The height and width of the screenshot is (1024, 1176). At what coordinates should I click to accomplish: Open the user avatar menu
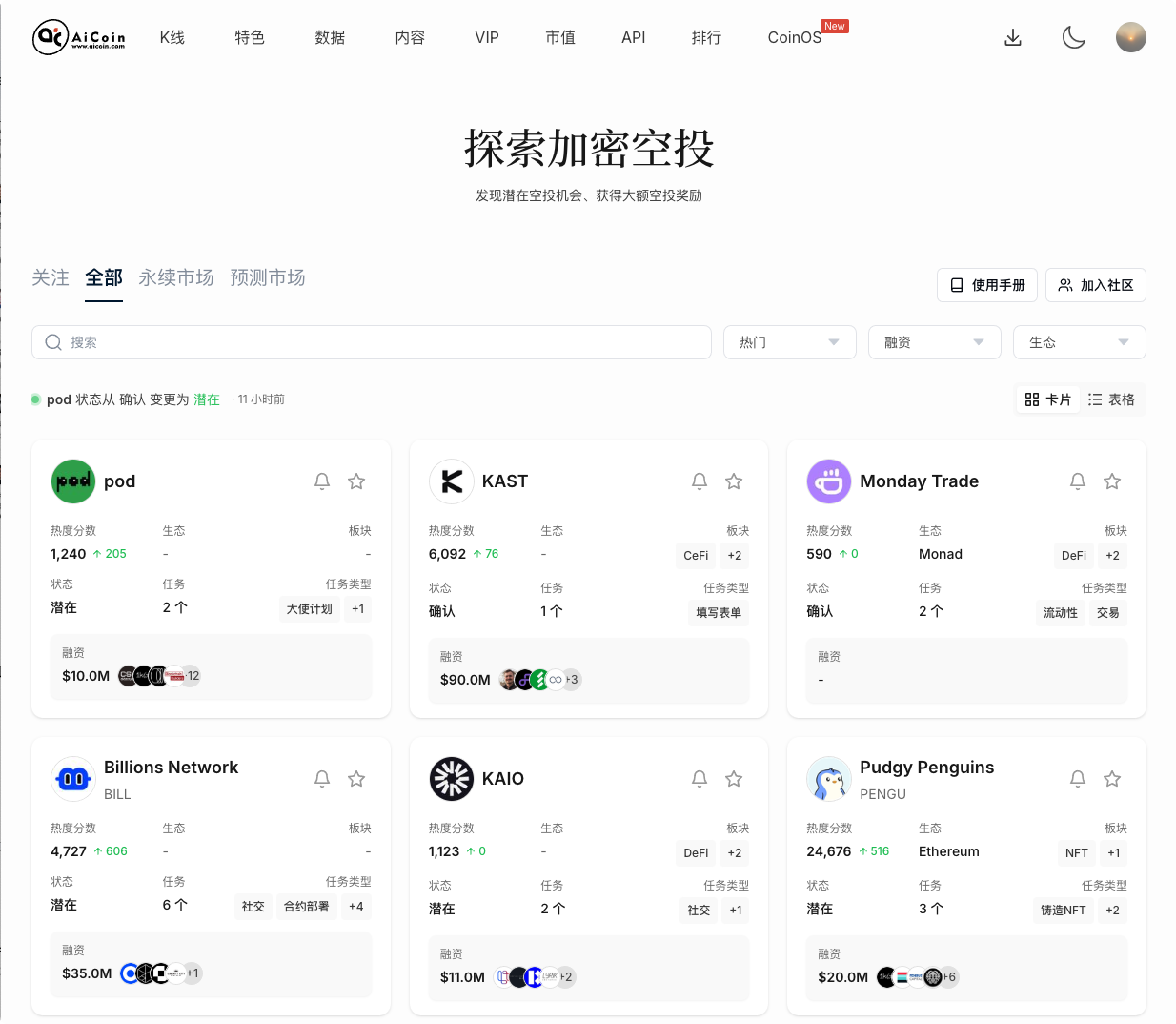pos(1131,37)
